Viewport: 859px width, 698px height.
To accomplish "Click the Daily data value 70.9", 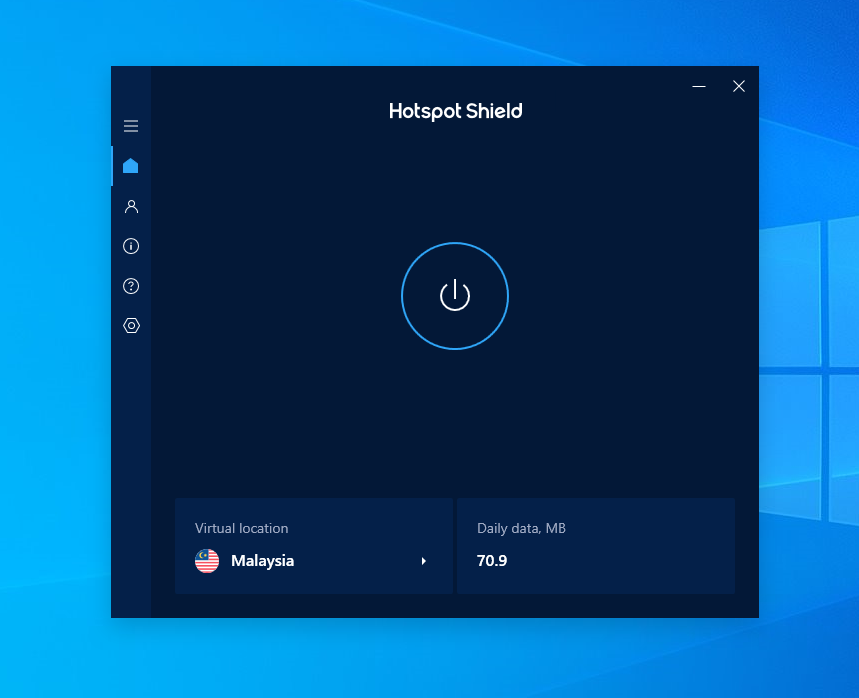I will tap(491, 560).
